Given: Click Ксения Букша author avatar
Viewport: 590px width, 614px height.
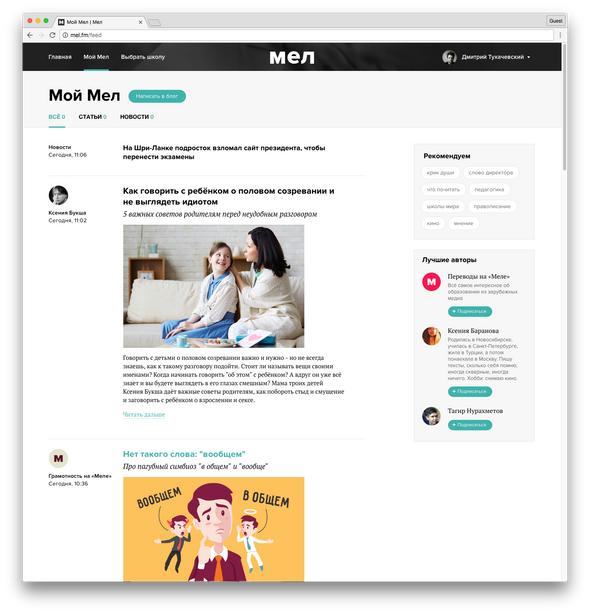Looking at the screenshot, I should (58, 195).
